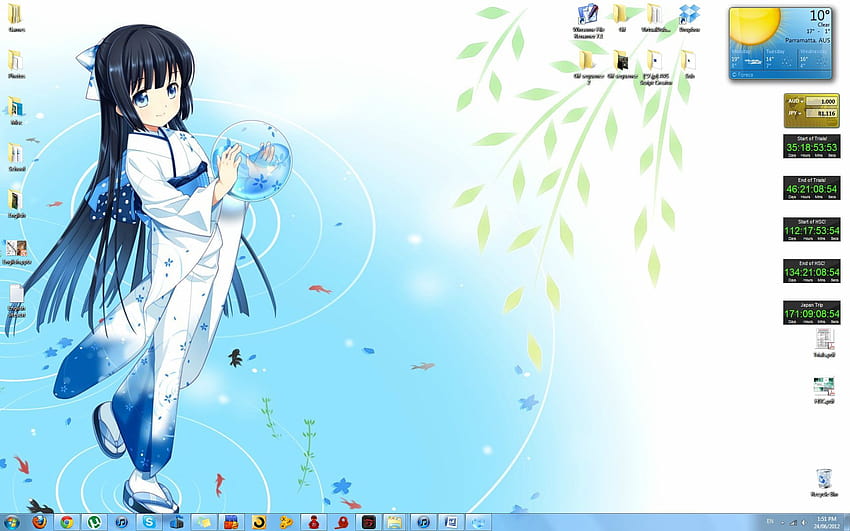Click the 10° temperature in weather gadget
This screenshot has width=850, height=531.
[x=820, y=15]
